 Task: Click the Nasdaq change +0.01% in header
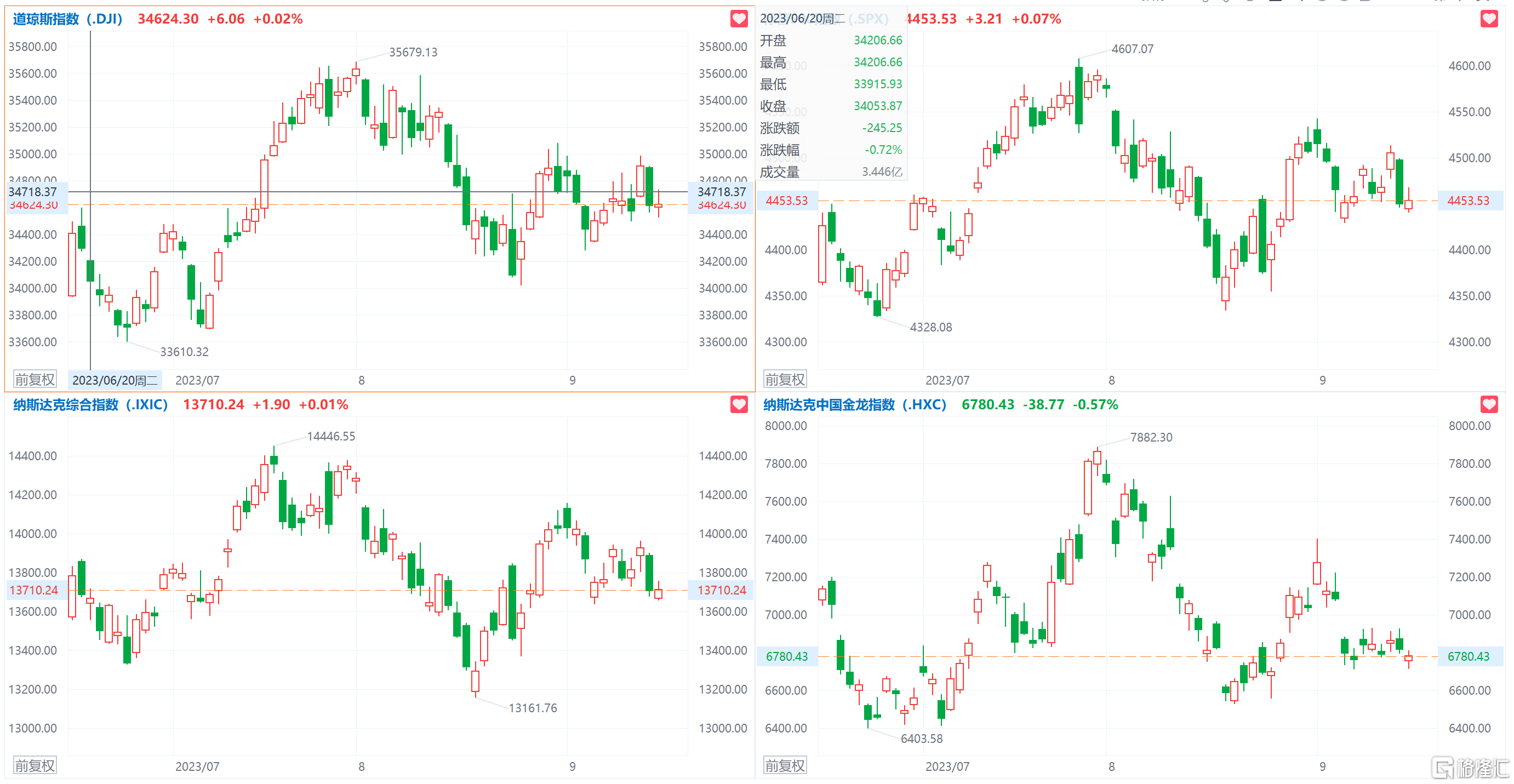click(323, 404)
